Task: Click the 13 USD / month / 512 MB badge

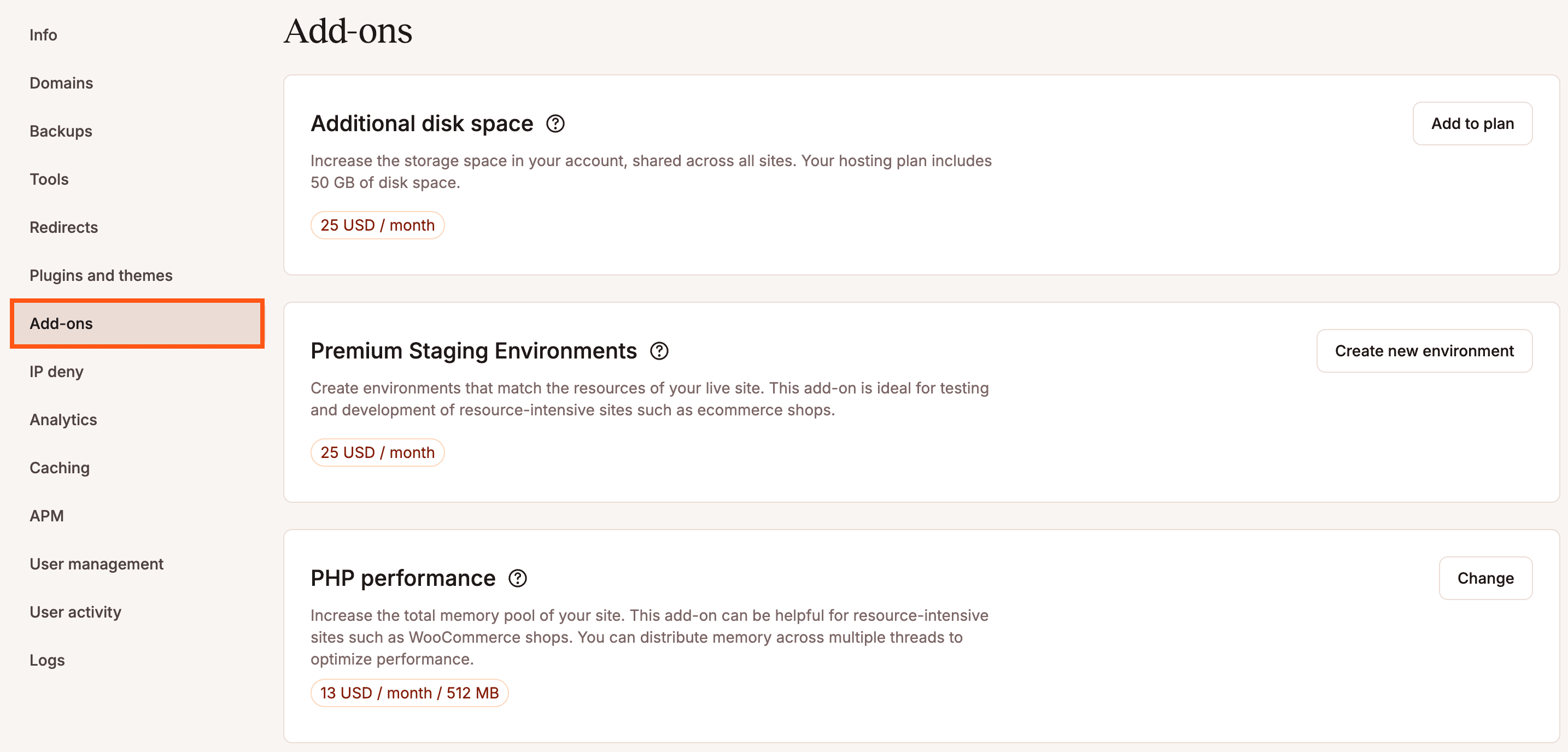Action: pyautogui.click(x=409, y=693)
